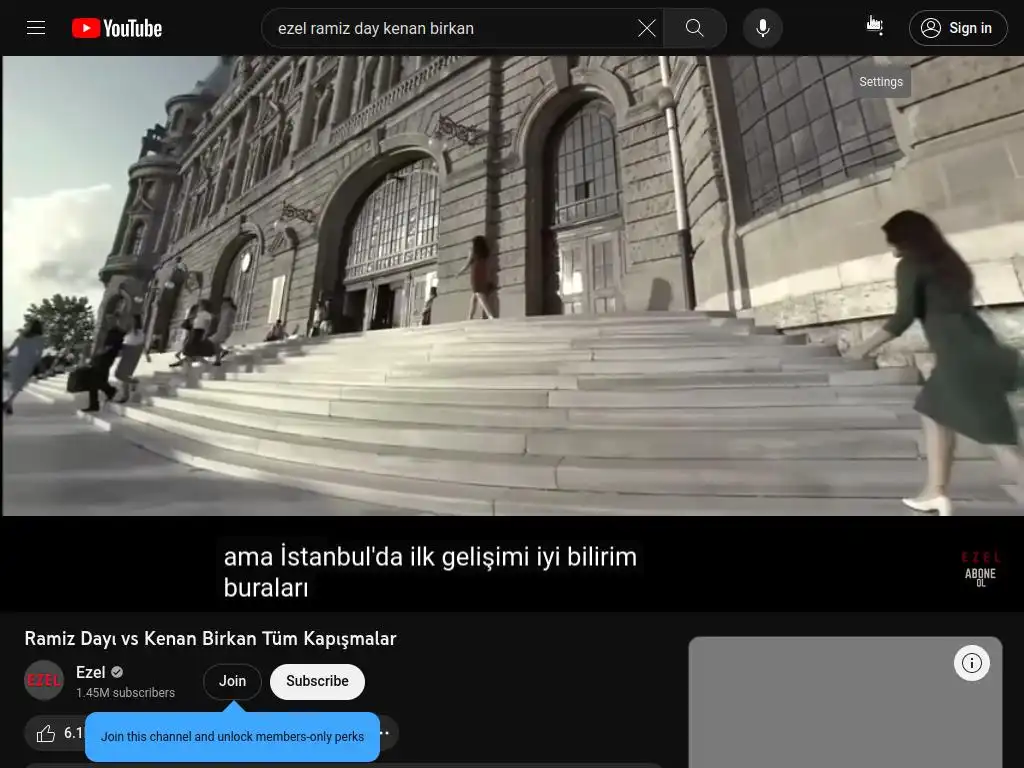Click the video title Ramiz Dayı vs Kenan Birkan
1024x768 pixels.
click(210, 638)
